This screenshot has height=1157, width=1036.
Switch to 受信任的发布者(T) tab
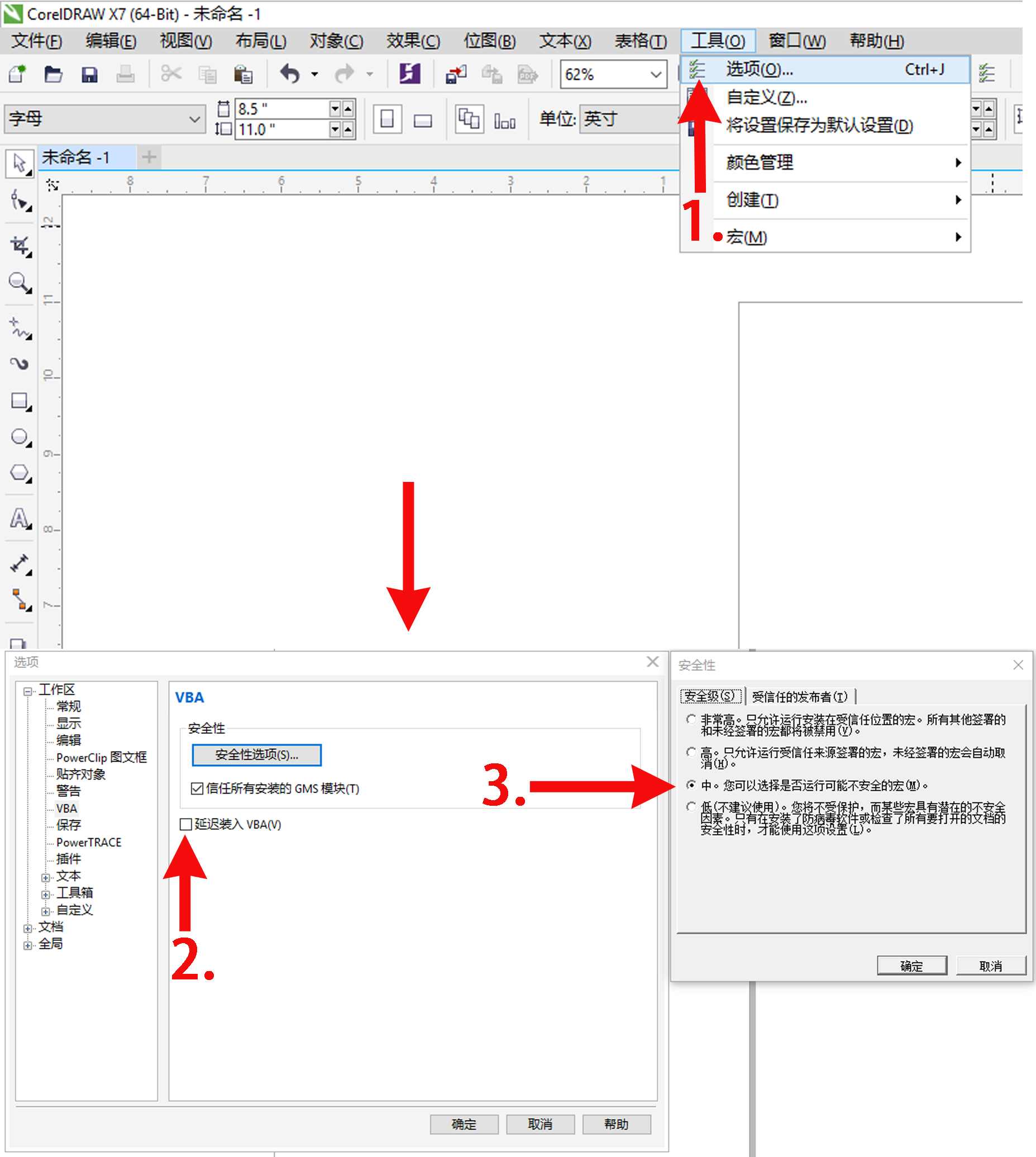[799, 696]
